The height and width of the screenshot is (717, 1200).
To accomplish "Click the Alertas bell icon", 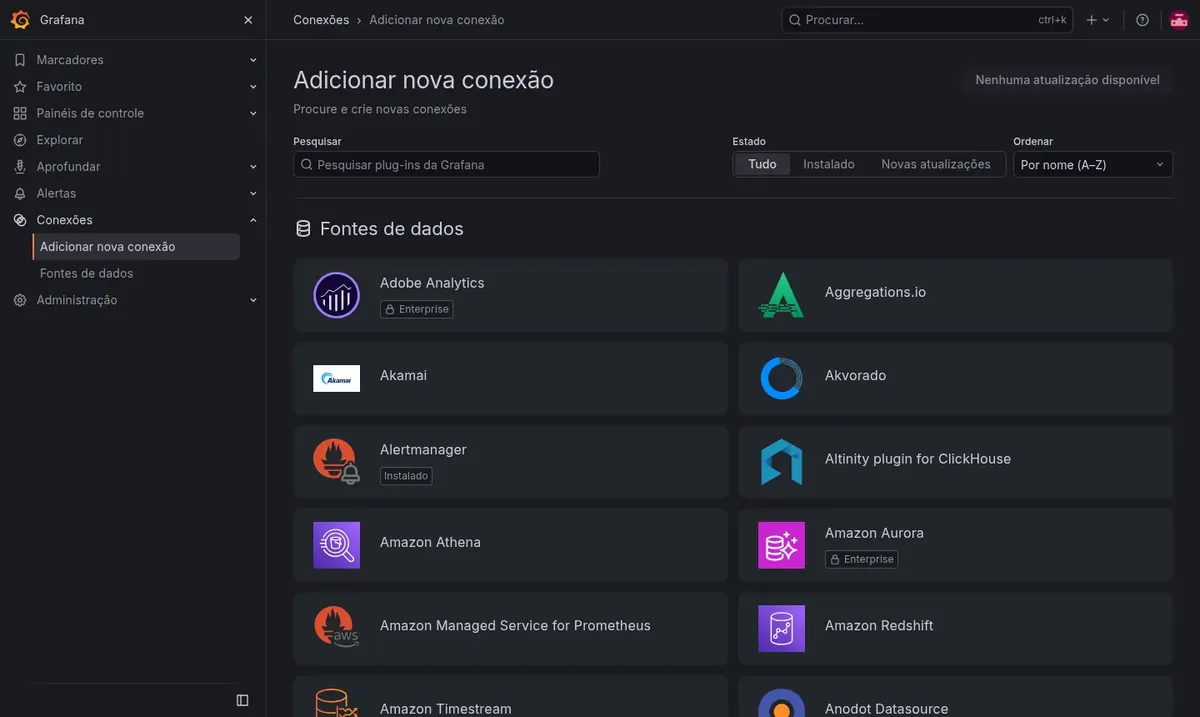I will [x=20, y=193].
